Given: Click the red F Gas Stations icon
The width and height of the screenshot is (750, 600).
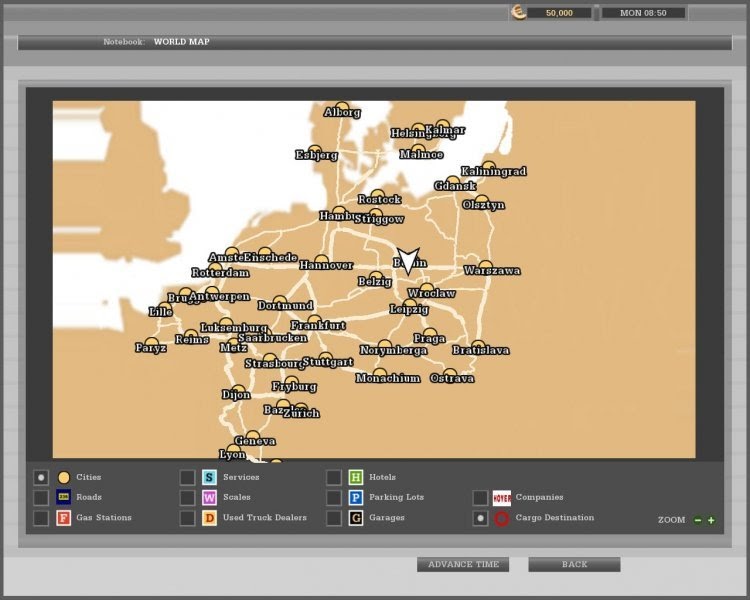Looking at the screenshot, I should tap(64, 518).
